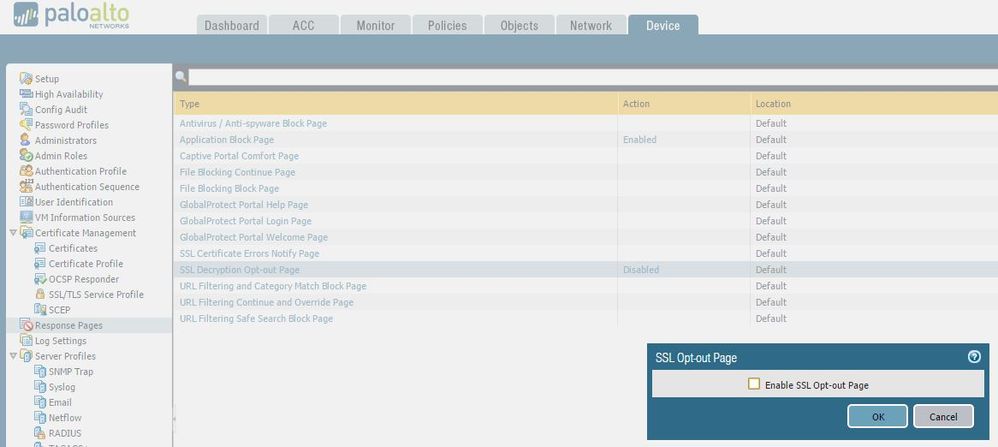Image resolution: width=998 pixels, height=447 pixels.
Task: Switch to the ACC tab
Action: tap(303, 25)
